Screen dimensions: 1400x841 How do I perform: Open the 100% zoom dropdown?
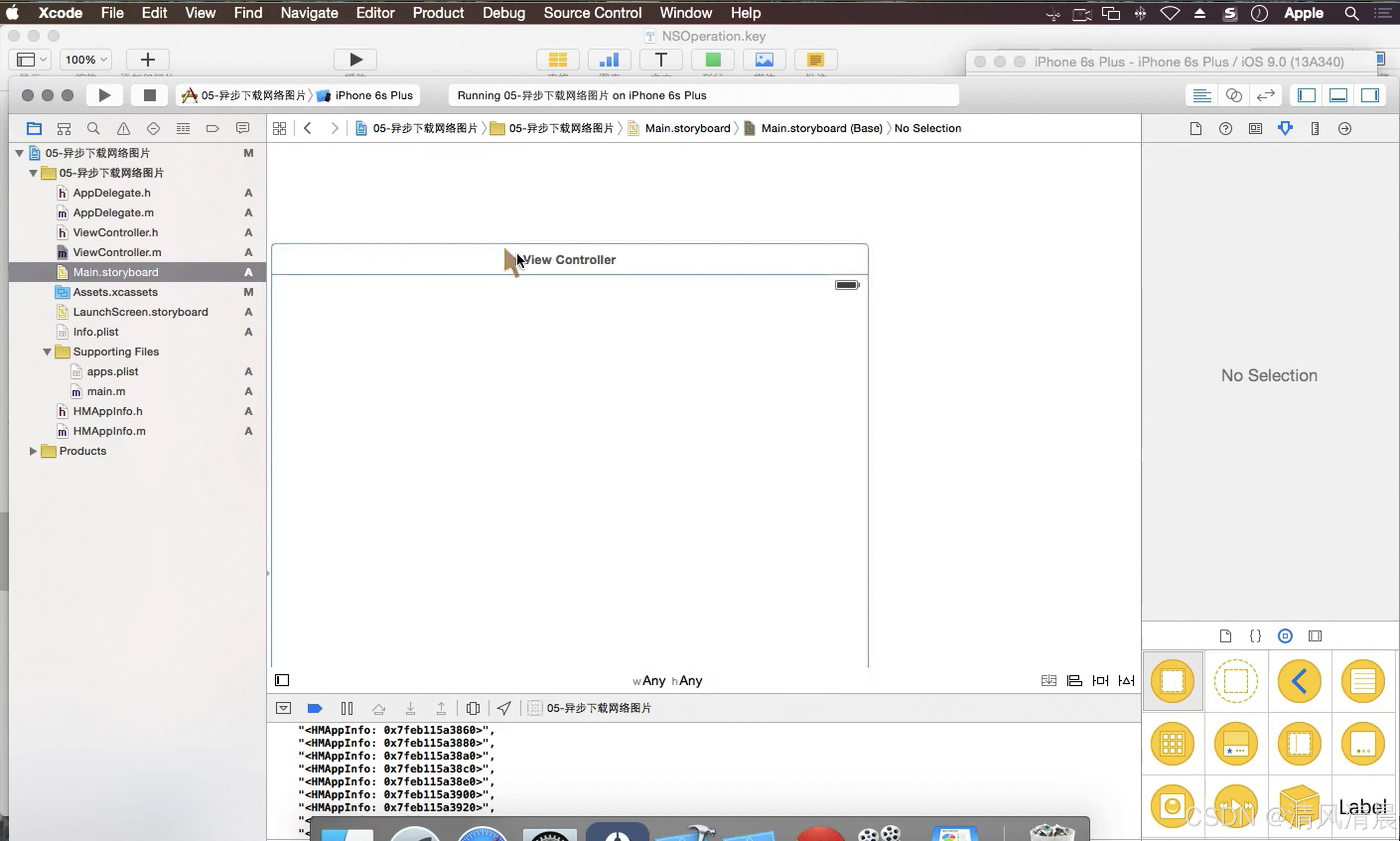coord(85,60)
